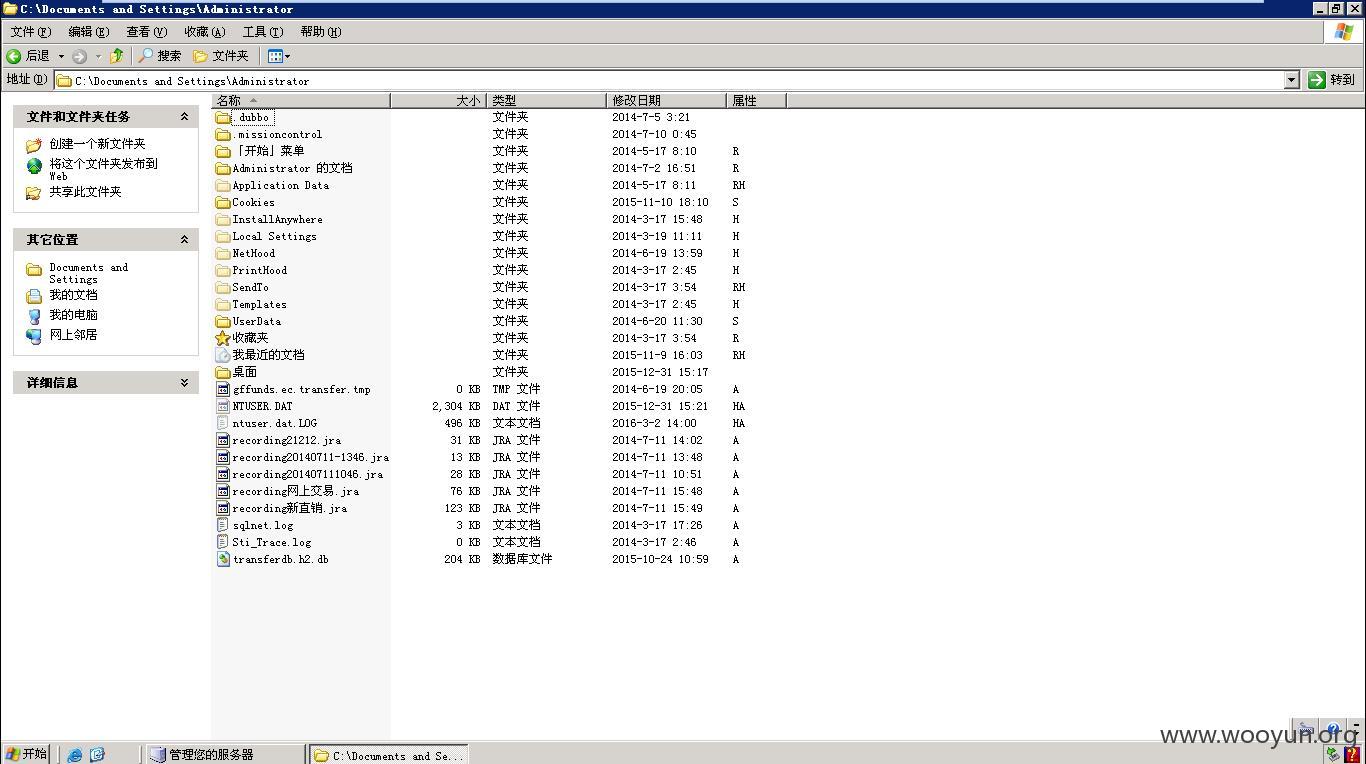Click 创建一个新文件夹 link

(97, 144)
